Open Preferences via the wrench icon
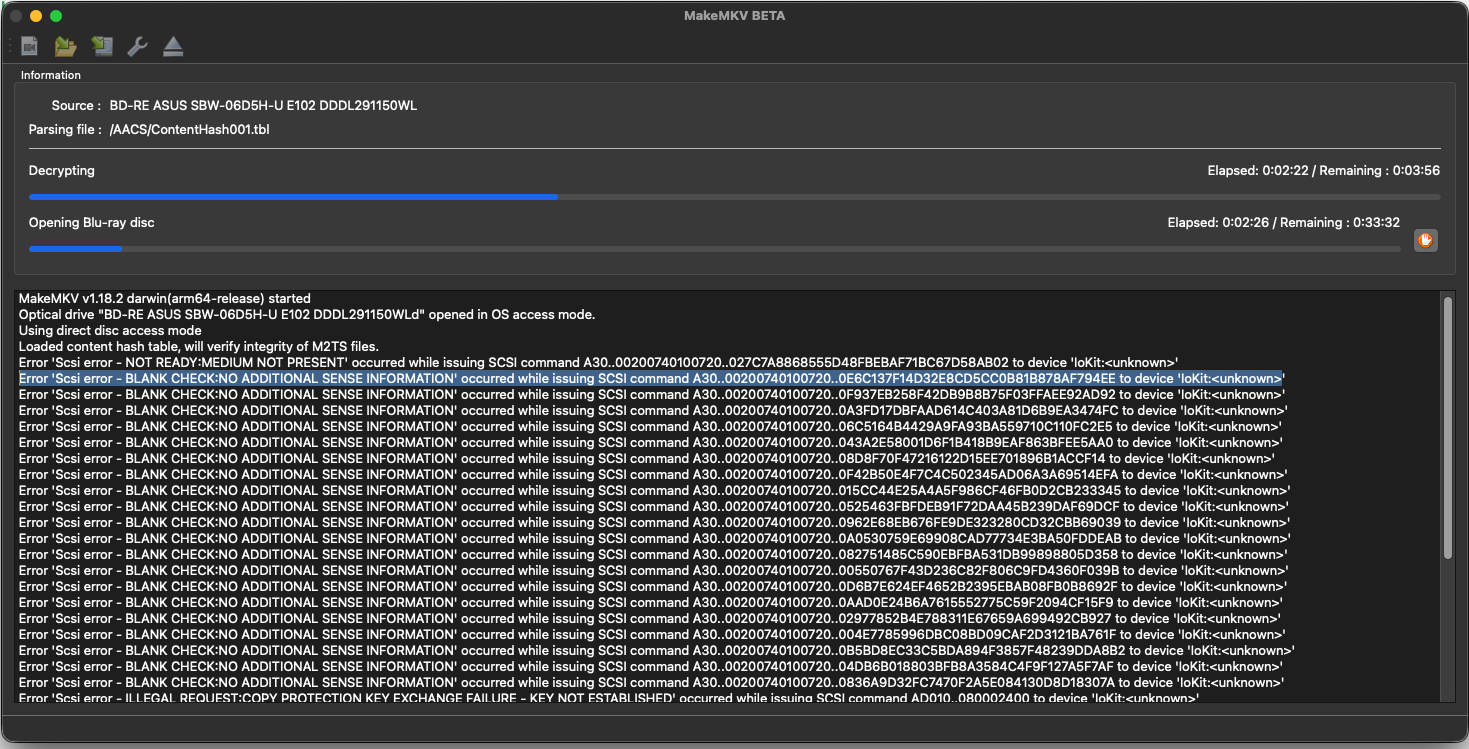 [137, 46]
